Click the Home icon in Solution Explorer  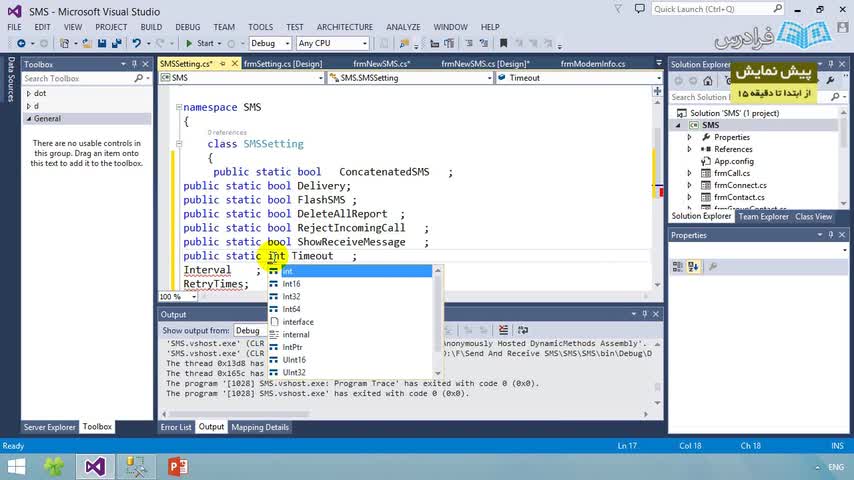point(707,81)
